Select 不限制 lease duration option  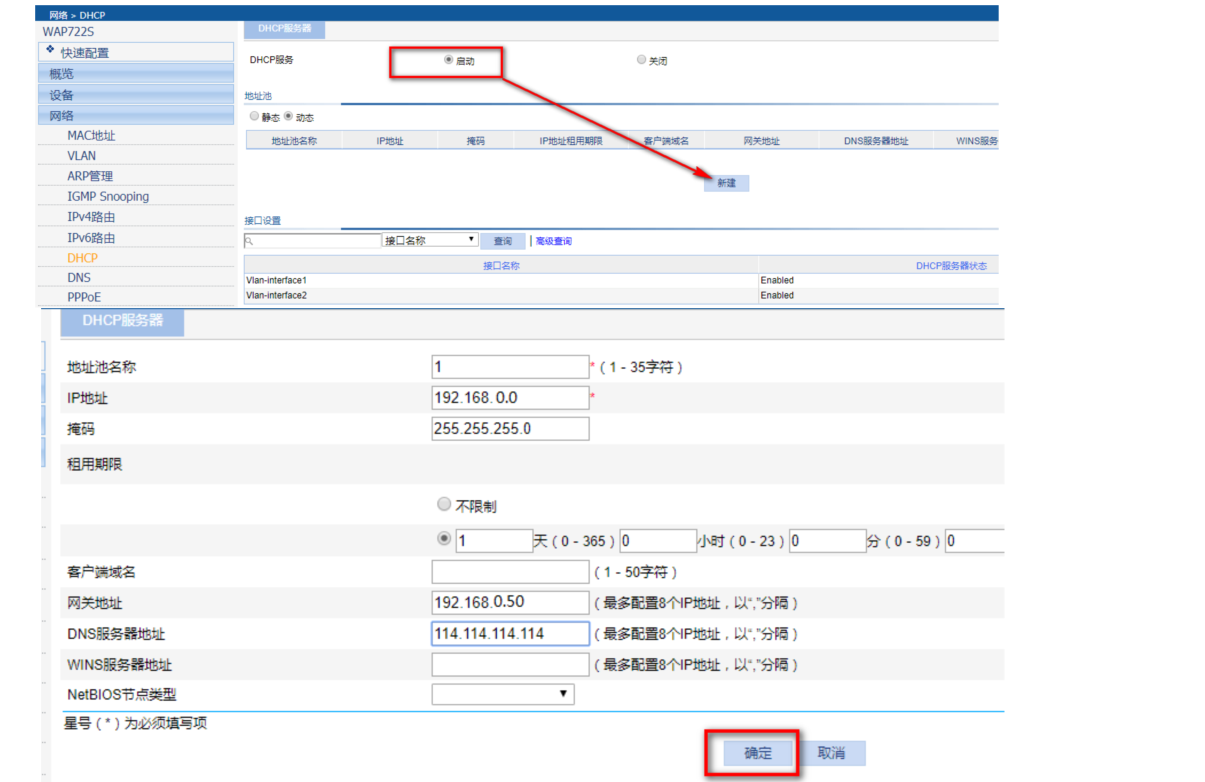444,505
